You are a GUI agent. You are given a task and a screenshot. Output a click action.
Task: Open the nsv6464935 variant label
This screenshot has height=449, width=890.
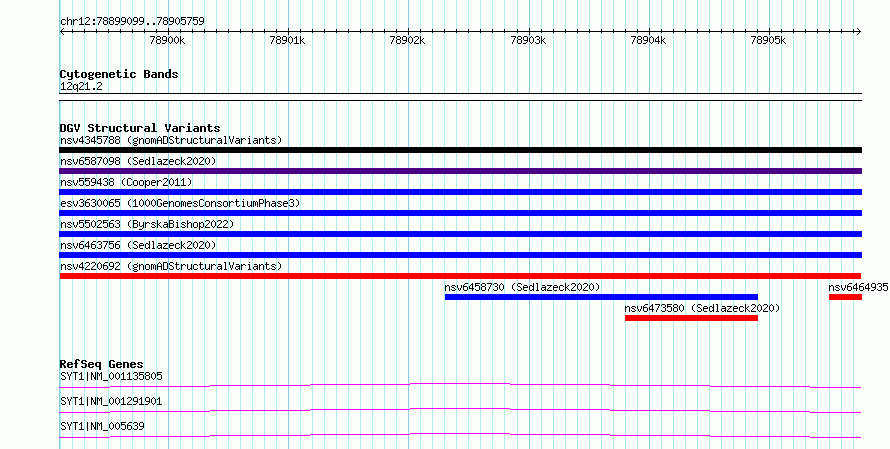[858, 287]
